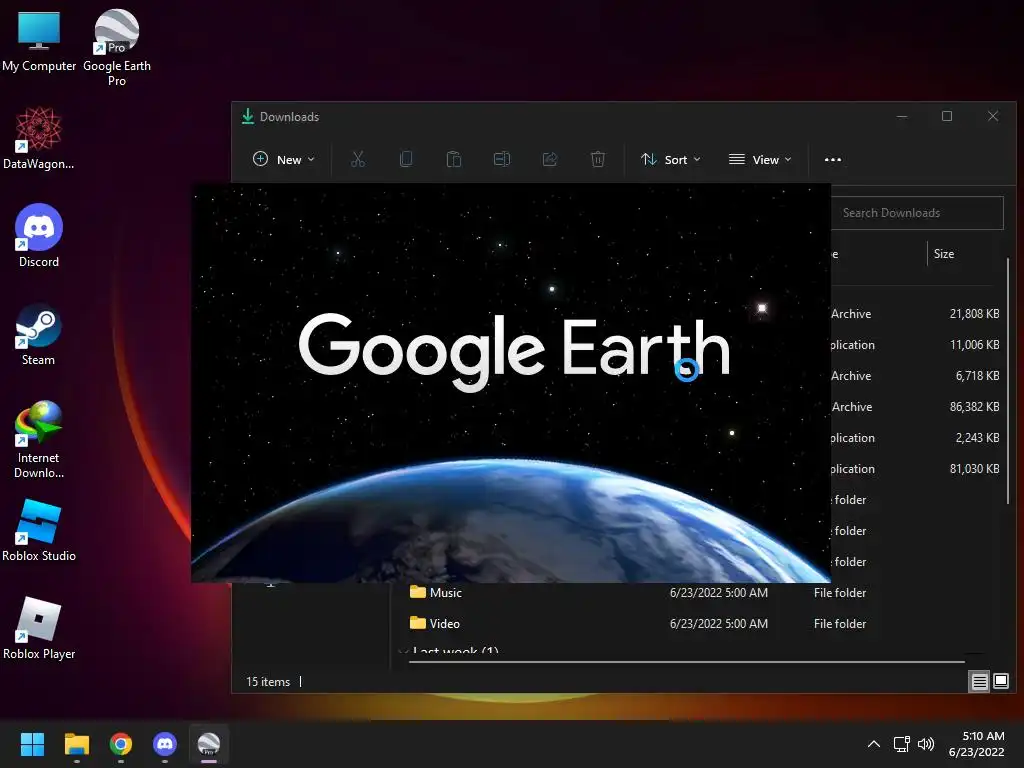Click Google Earth Pro taskbar icon
Image resolution: width=1024 pixels, height=768 pixels.
pyautogui.click(x=209, y=744)
